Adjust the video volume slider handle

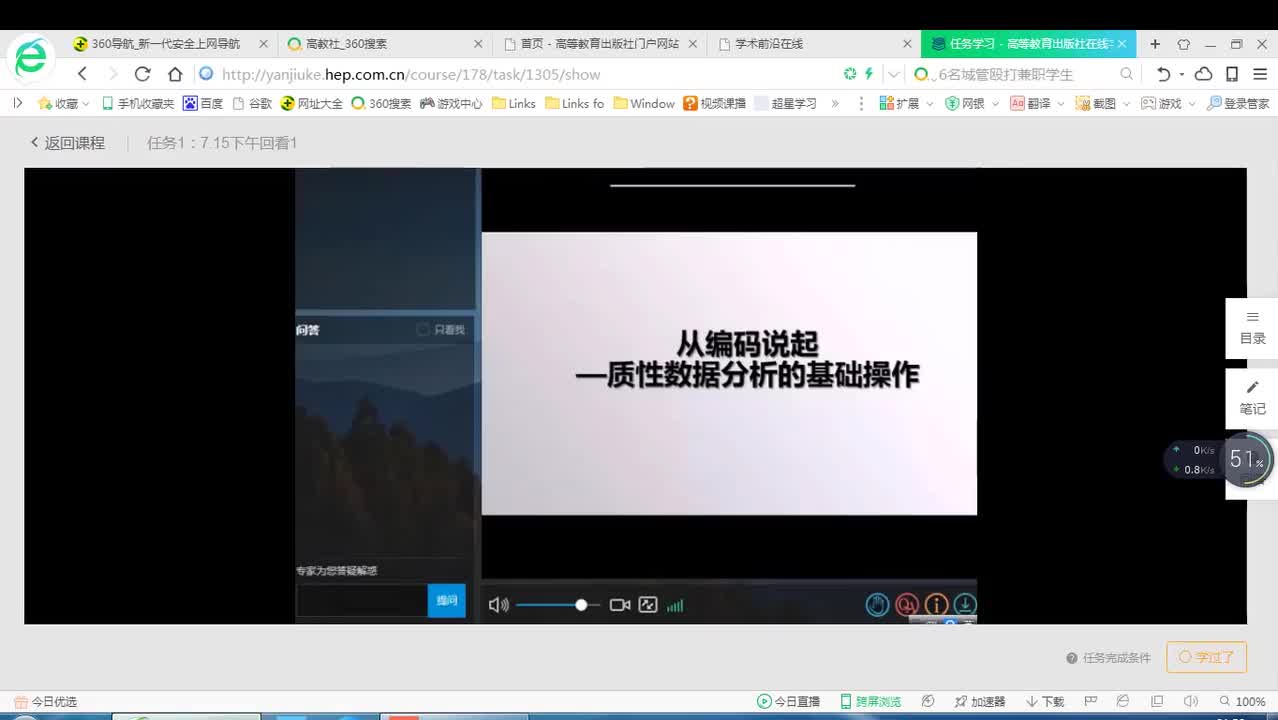(x=581, y=605)
